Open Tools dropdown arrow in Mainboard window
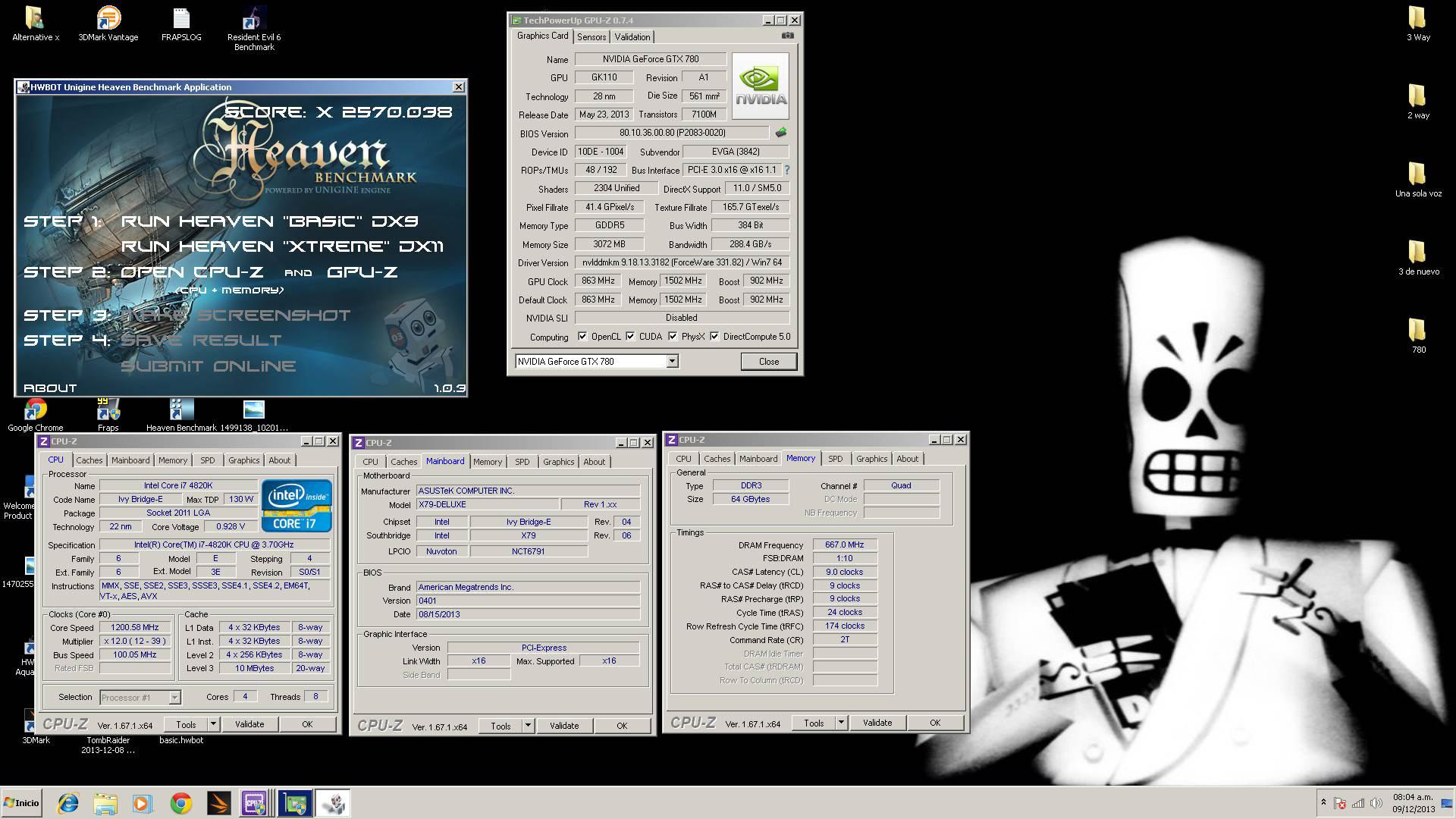 [x=528, y=726]
